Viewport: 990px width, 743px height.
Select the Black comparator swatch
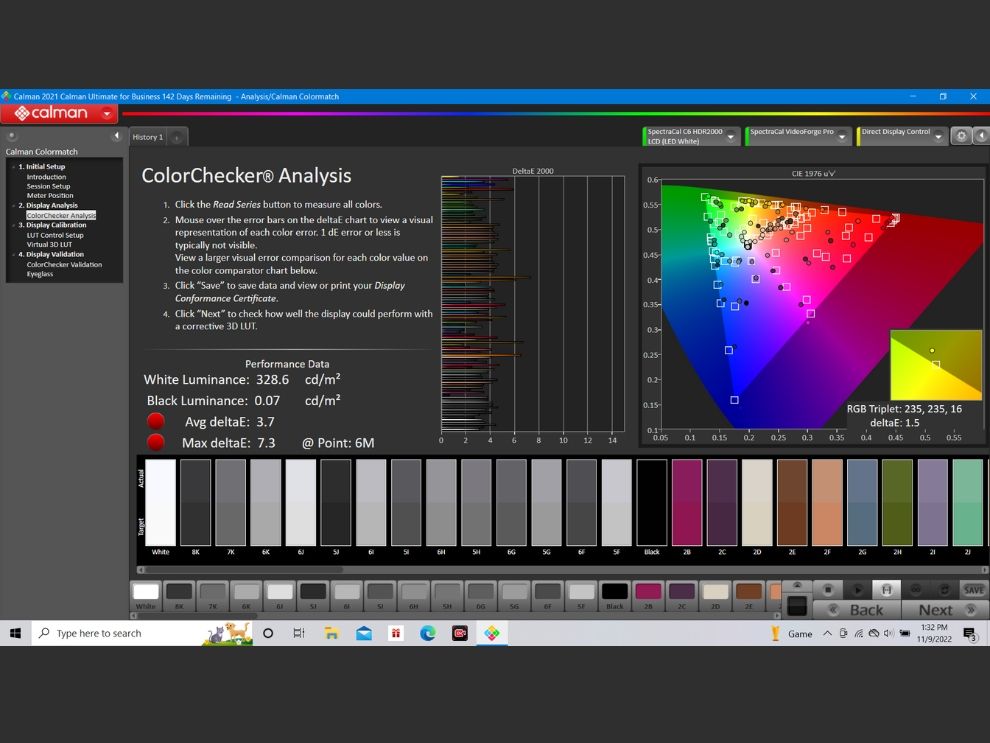click(652, 502)
